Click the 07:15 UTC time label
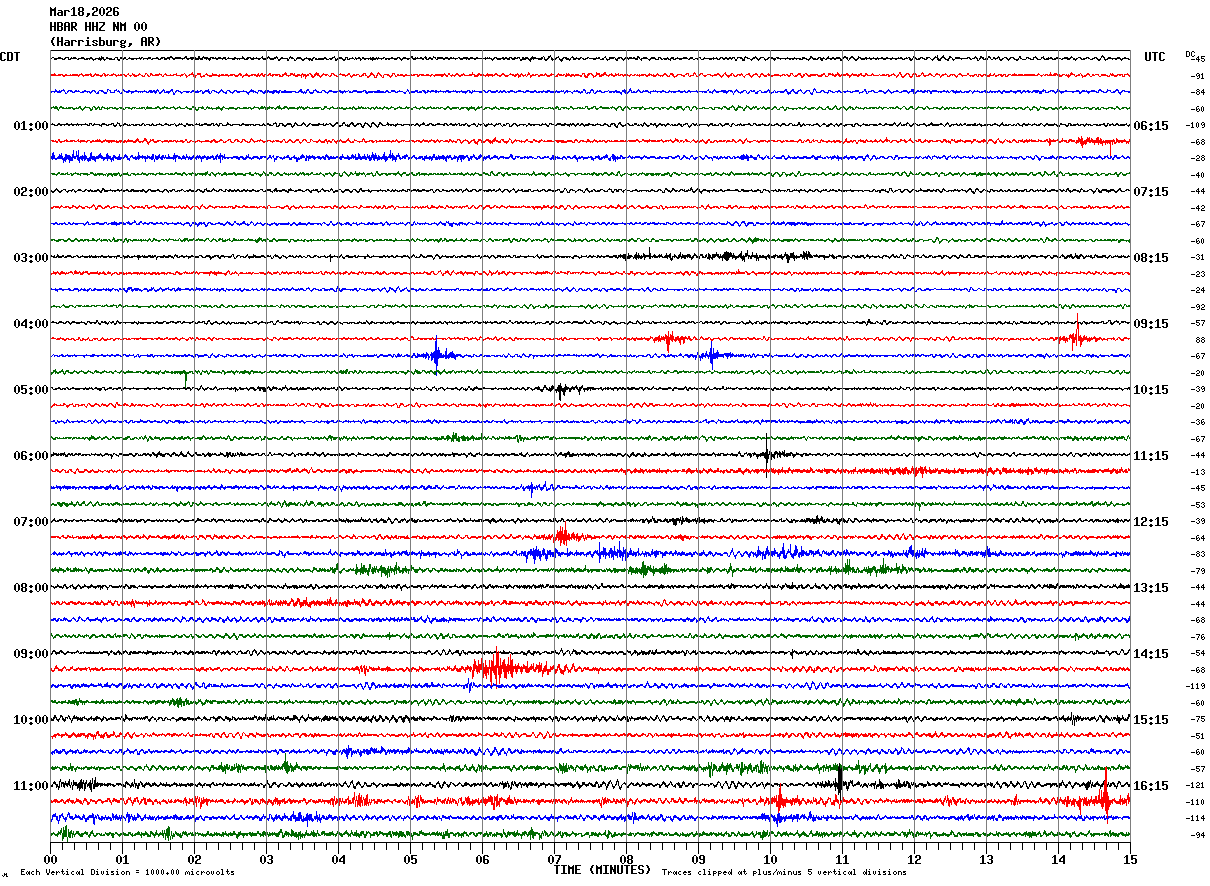1210x886 pixels. click(1151, 192)
